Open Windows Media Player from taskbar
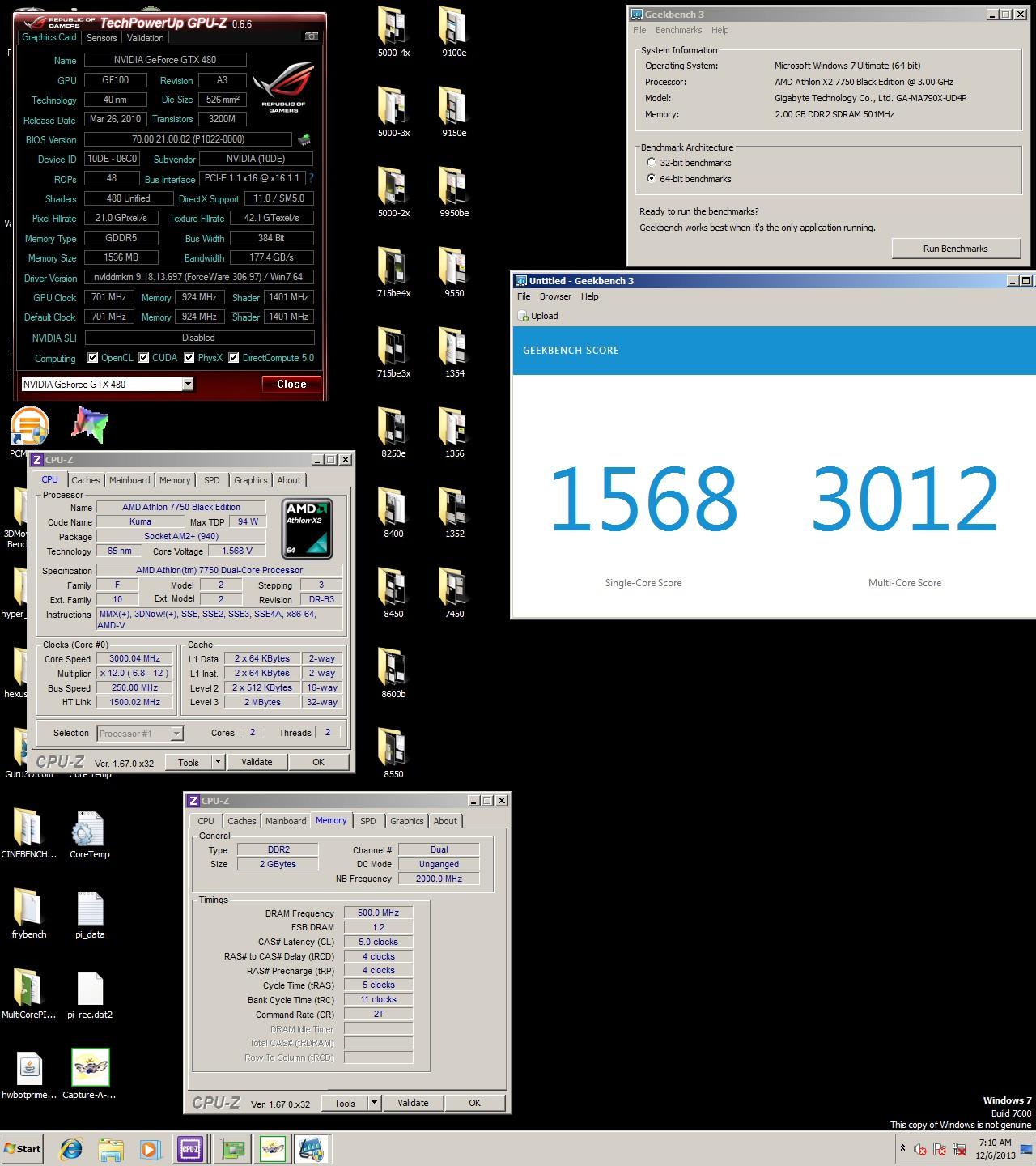The image size is (1036, 1166). (x=150, y=1149)
